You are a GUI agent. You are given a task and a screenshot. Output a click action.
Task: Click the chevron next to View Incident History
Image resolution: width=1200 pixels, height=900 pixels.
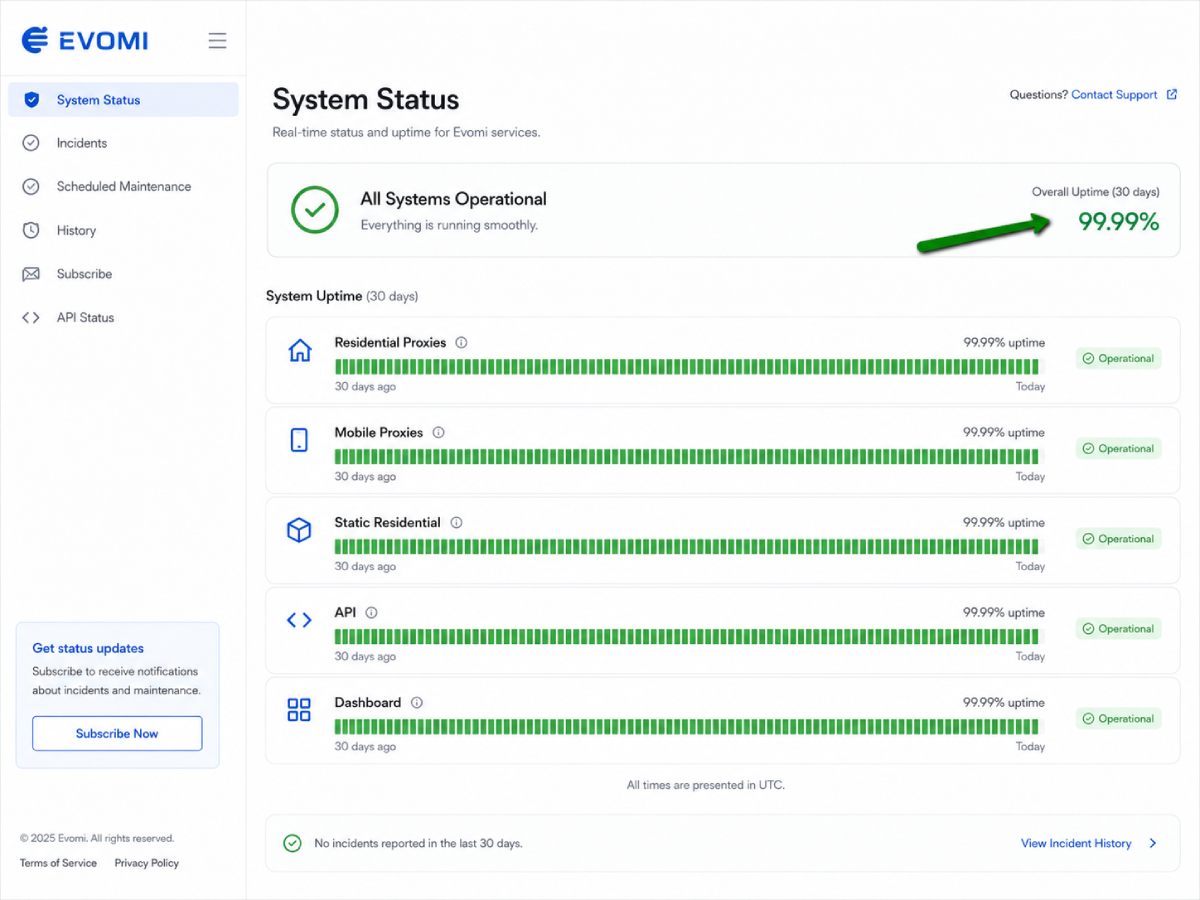[x=1153, y=843]
